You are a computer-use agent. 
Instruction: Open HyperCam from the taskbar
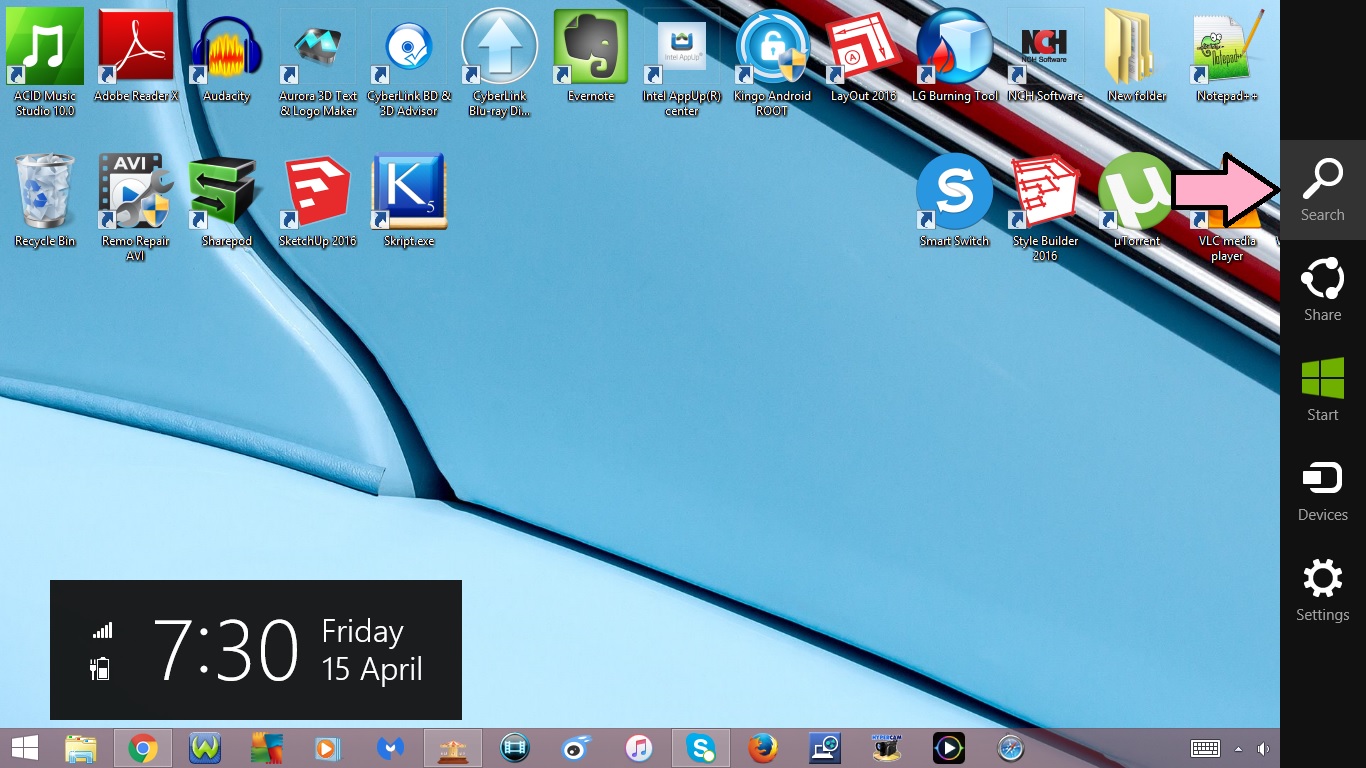tap(887, 748)
